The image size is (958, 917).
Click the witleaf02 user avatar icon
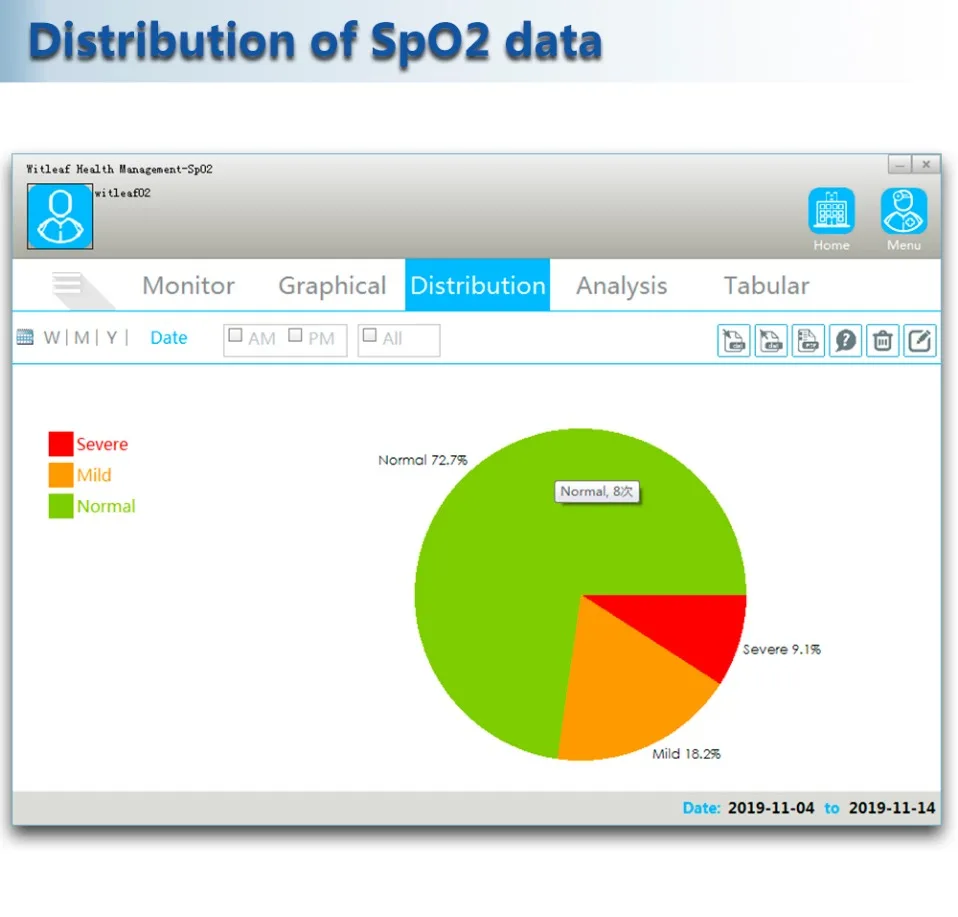tap(60, 216)
